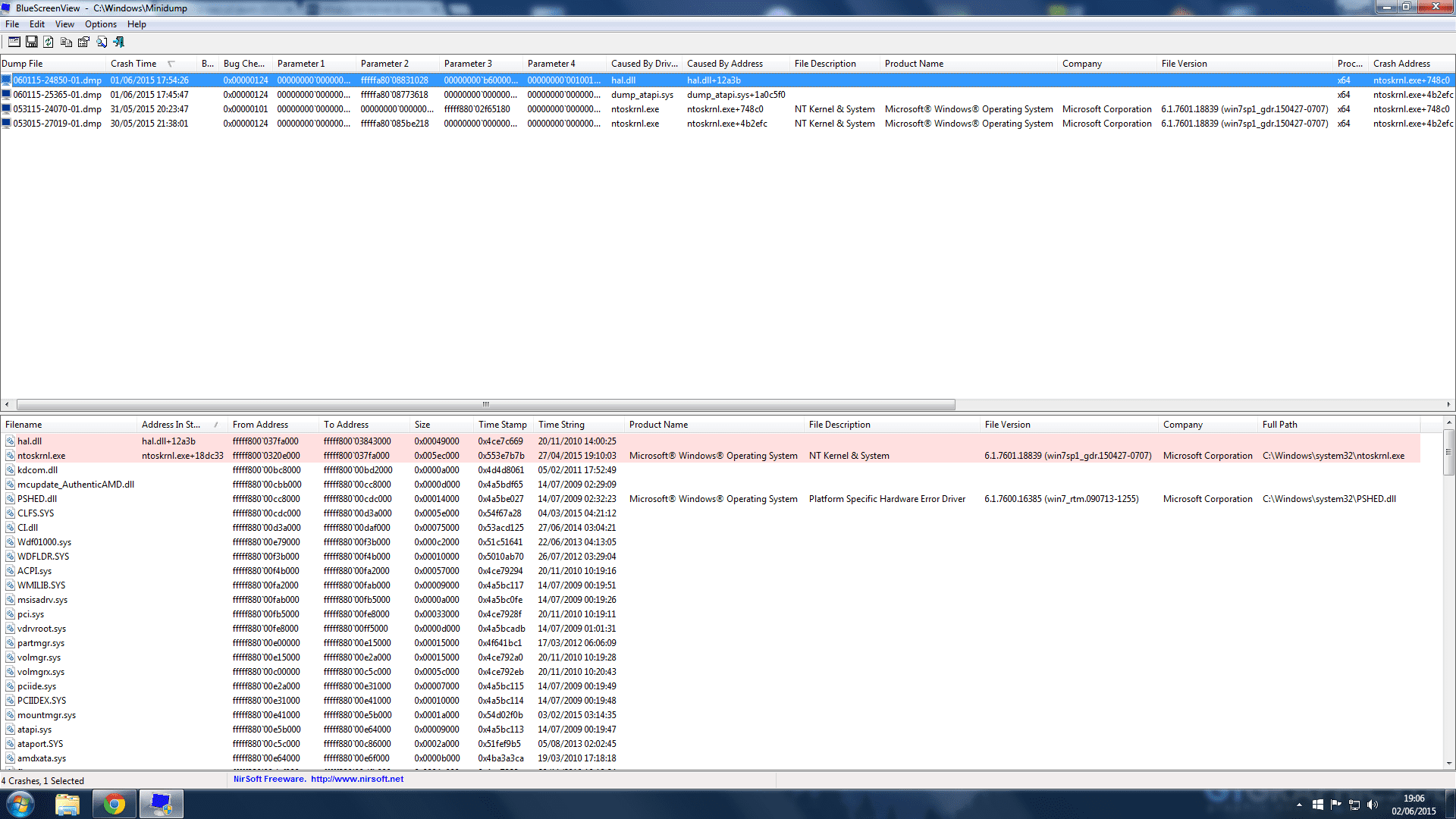
Task: Click C:\Windows\system32\PSHED.dll path cell
Action: (1329, 499)
